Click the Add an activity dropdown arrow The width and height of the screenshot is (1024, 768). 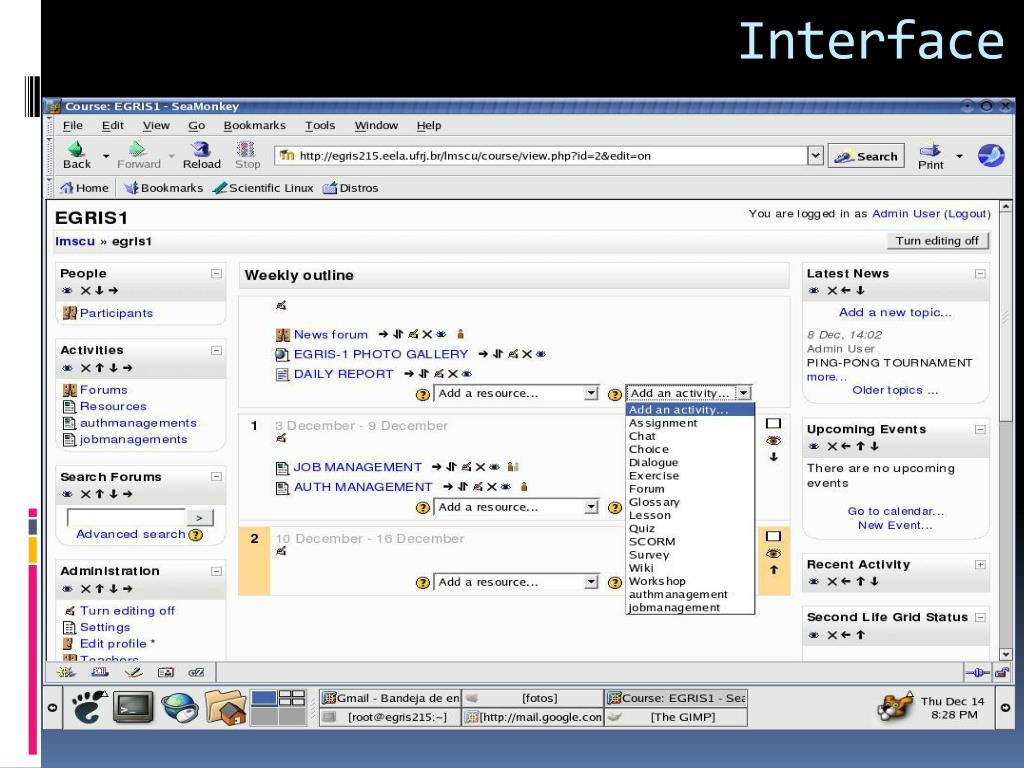pyautogui.click(x=744, y=393)
